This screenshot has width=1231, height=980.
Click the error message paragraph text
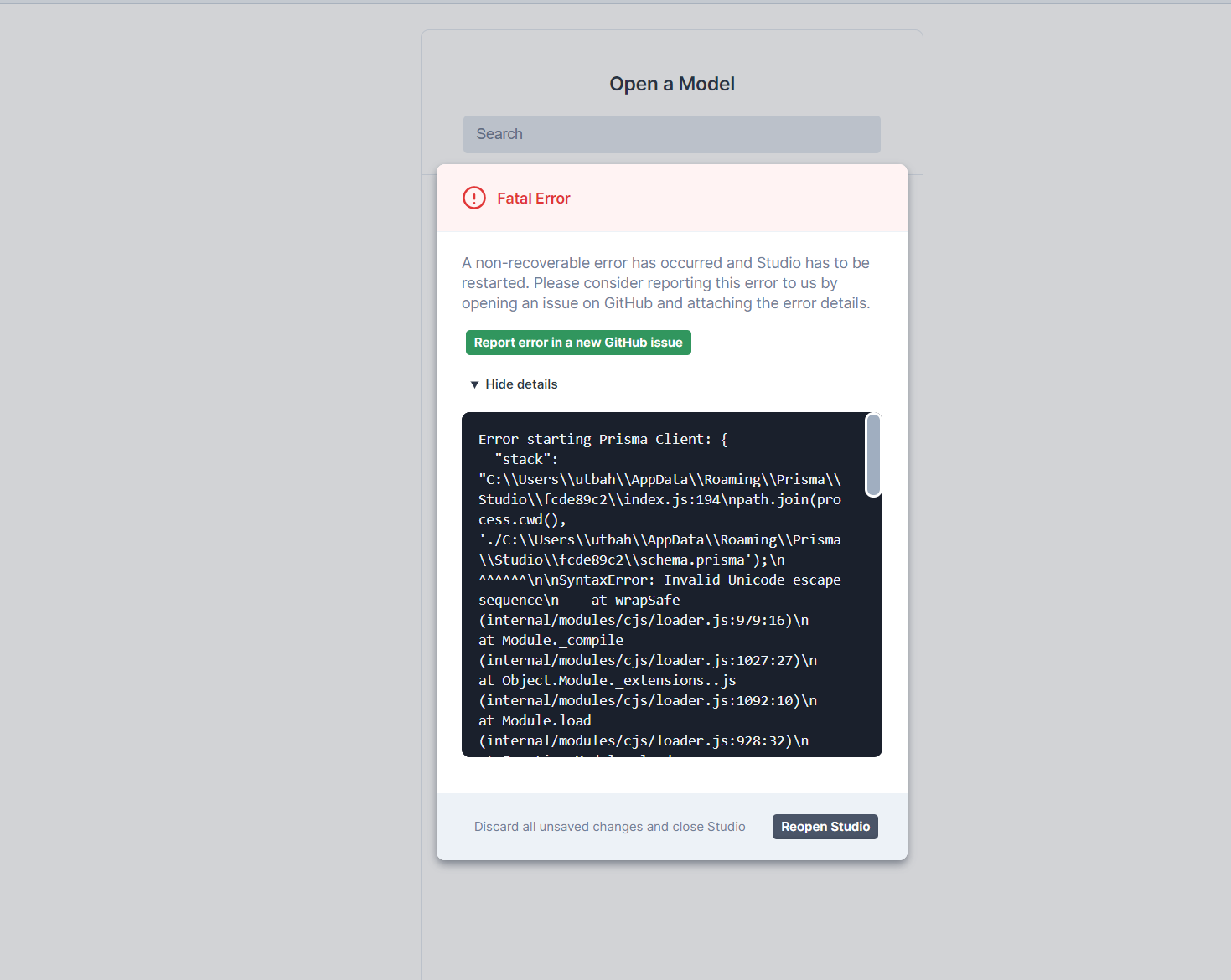pyautogui.click(x=665, y=282)
